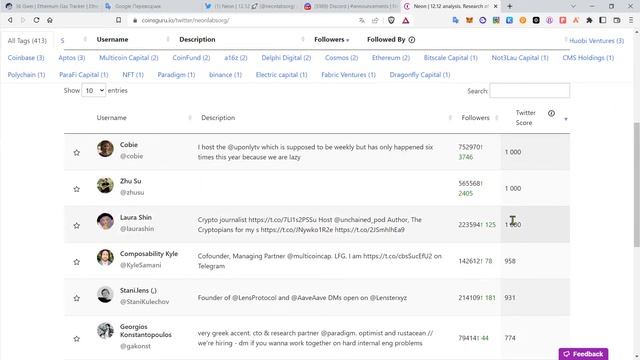
Task: Open Cobie's profile avatar
Action: (x=105, y=149)
